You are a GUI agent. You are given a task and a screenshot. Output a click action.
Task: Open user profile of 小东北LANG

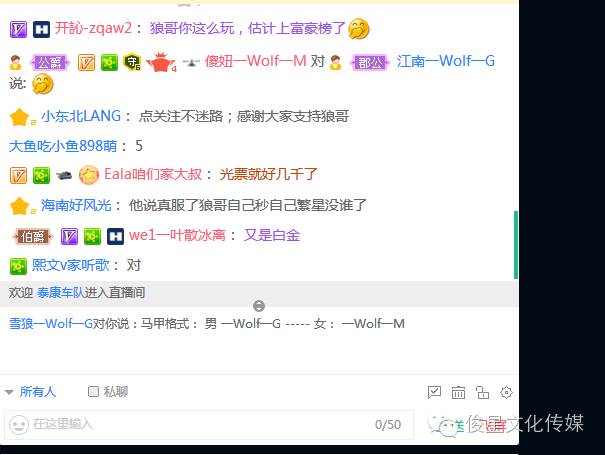tap(81, 116)
